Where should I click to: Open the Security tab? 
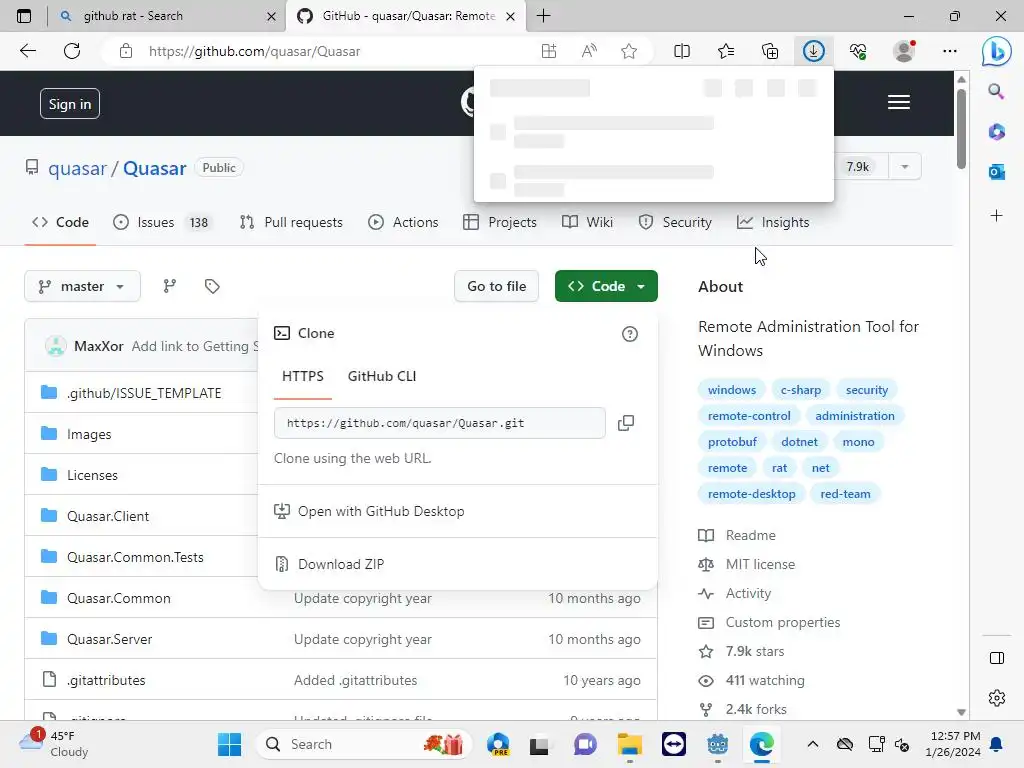675,223
